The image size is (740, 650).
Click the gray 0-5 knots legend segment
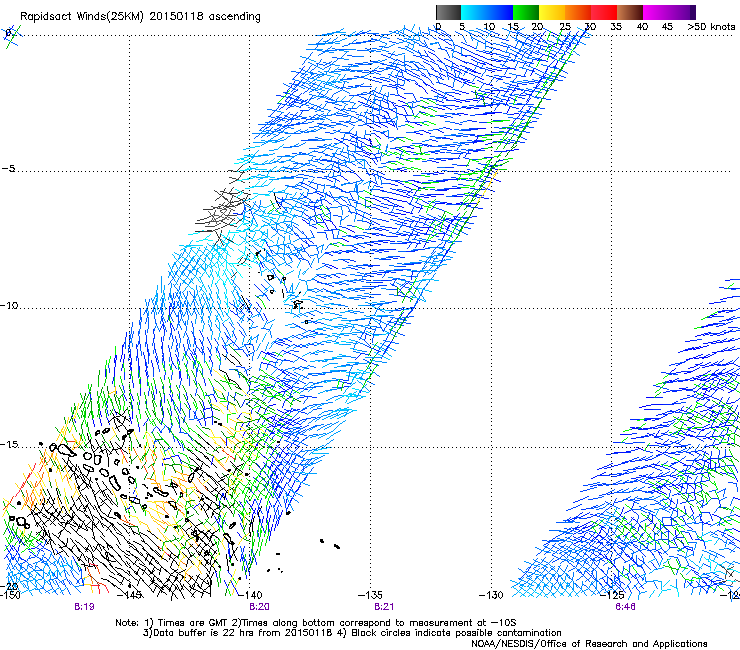coord(448,12)
